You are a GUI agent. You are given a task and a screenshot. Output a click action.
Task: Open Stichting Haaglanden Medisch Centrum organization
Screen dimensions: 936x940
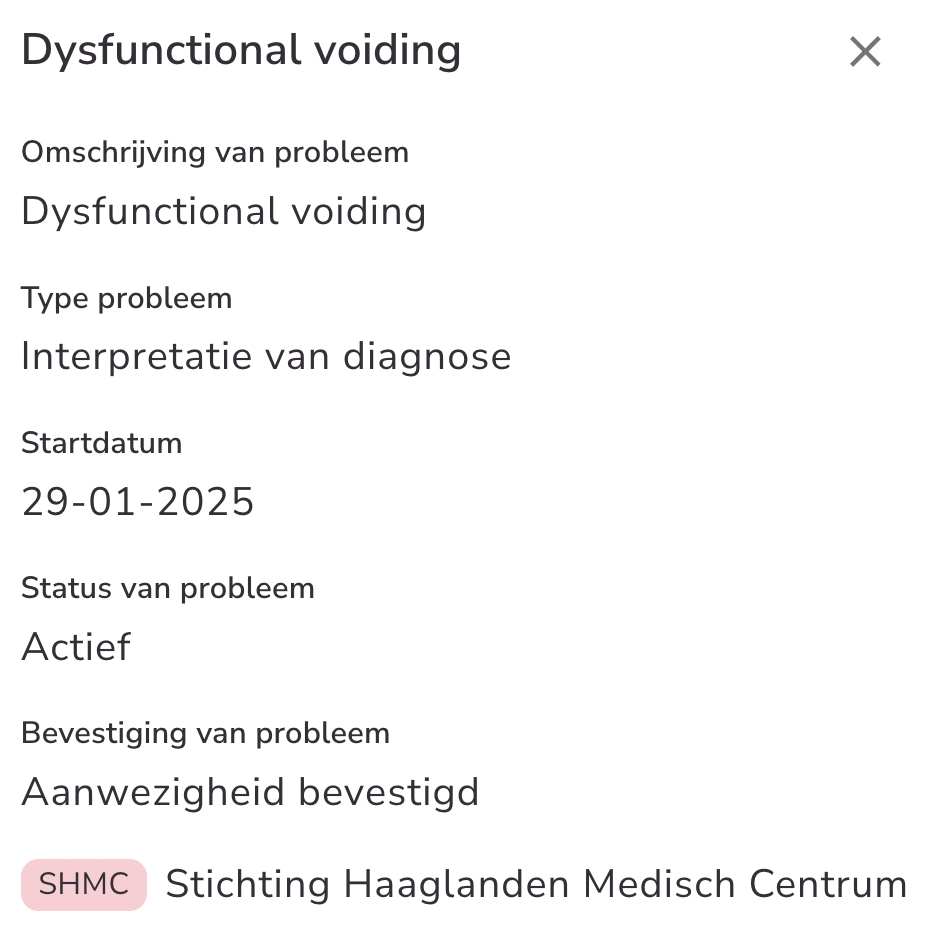pyautogui.click(x=536, y=885)
